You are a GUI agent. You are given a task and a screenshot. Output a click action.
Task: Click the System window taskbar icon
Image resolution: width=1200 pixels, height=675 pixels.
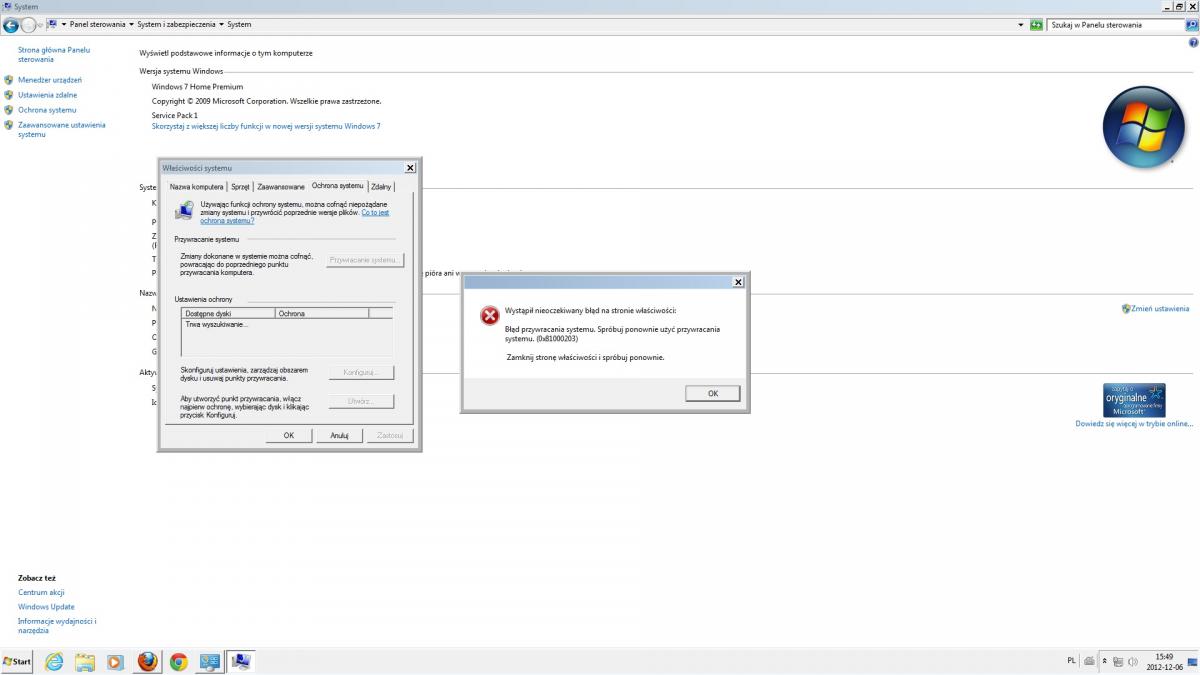click(241, 661)
